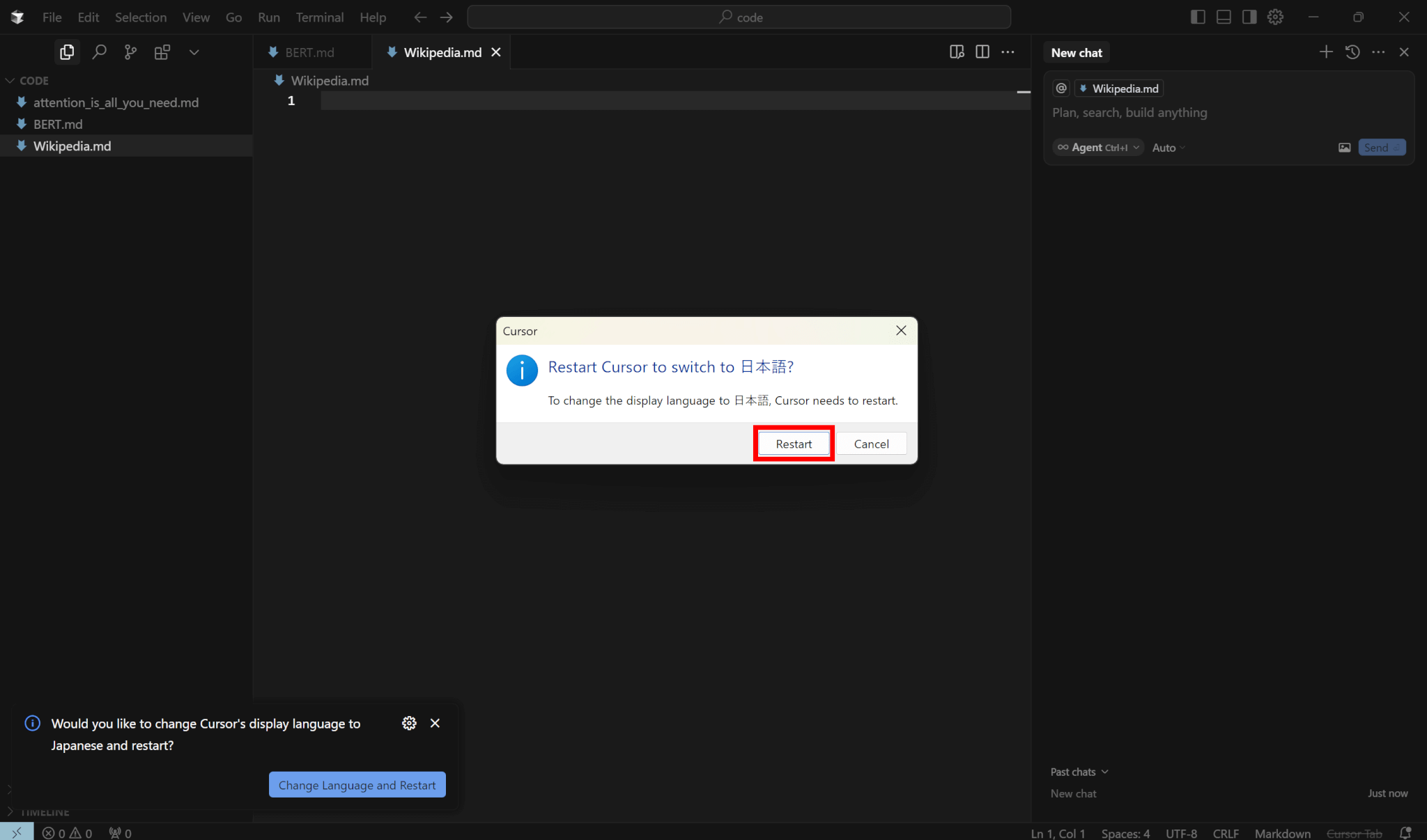
Task: Open the past 'New chat' entry
Action: 1228,793
